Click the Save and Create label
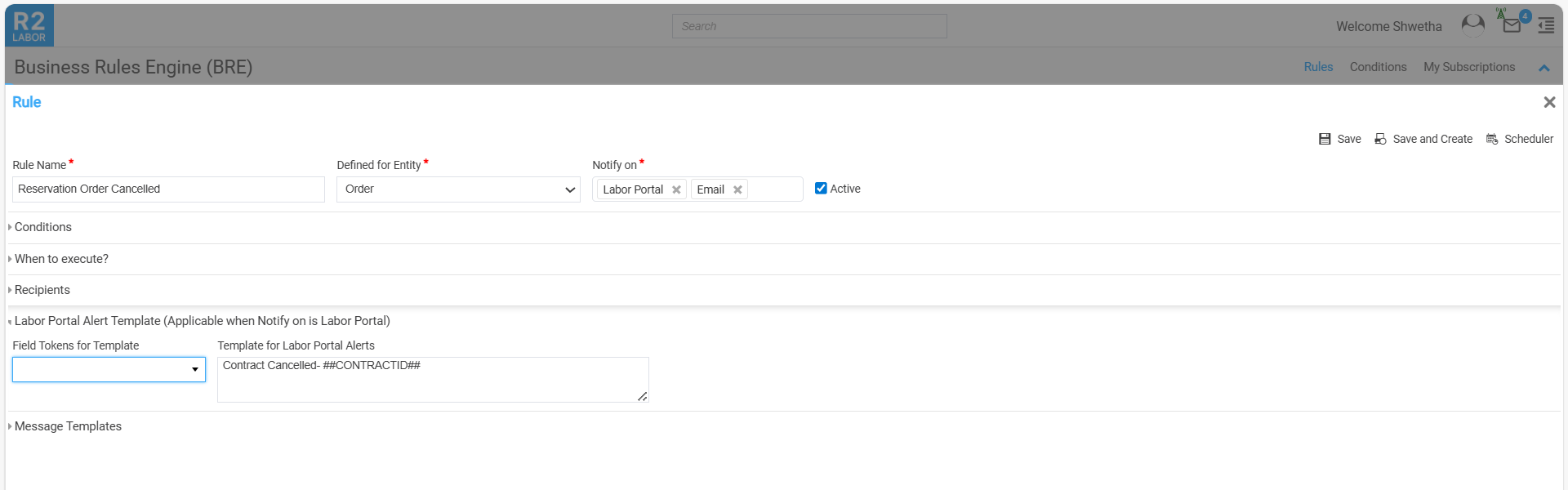 [x=1432, y=139]
